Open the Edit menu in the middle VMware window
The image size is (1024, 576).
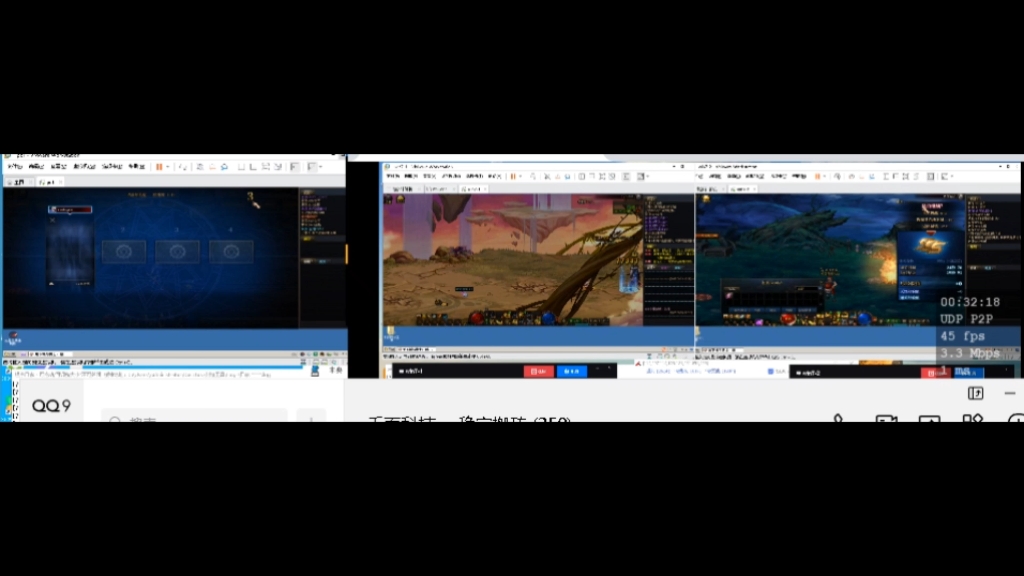click(411, 176)
